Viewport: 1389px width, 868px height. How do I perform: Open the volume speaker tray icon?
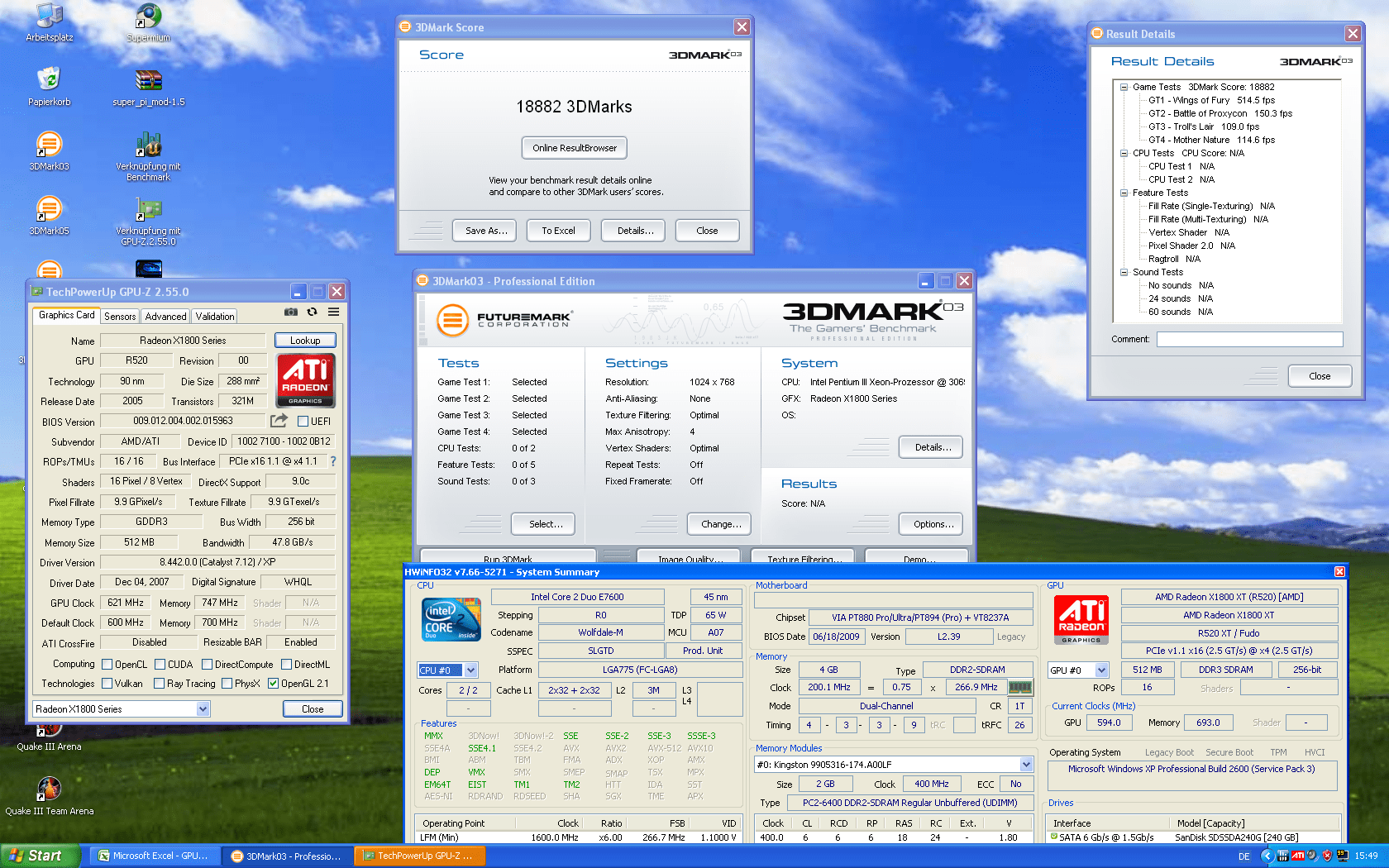[1313, 856]
